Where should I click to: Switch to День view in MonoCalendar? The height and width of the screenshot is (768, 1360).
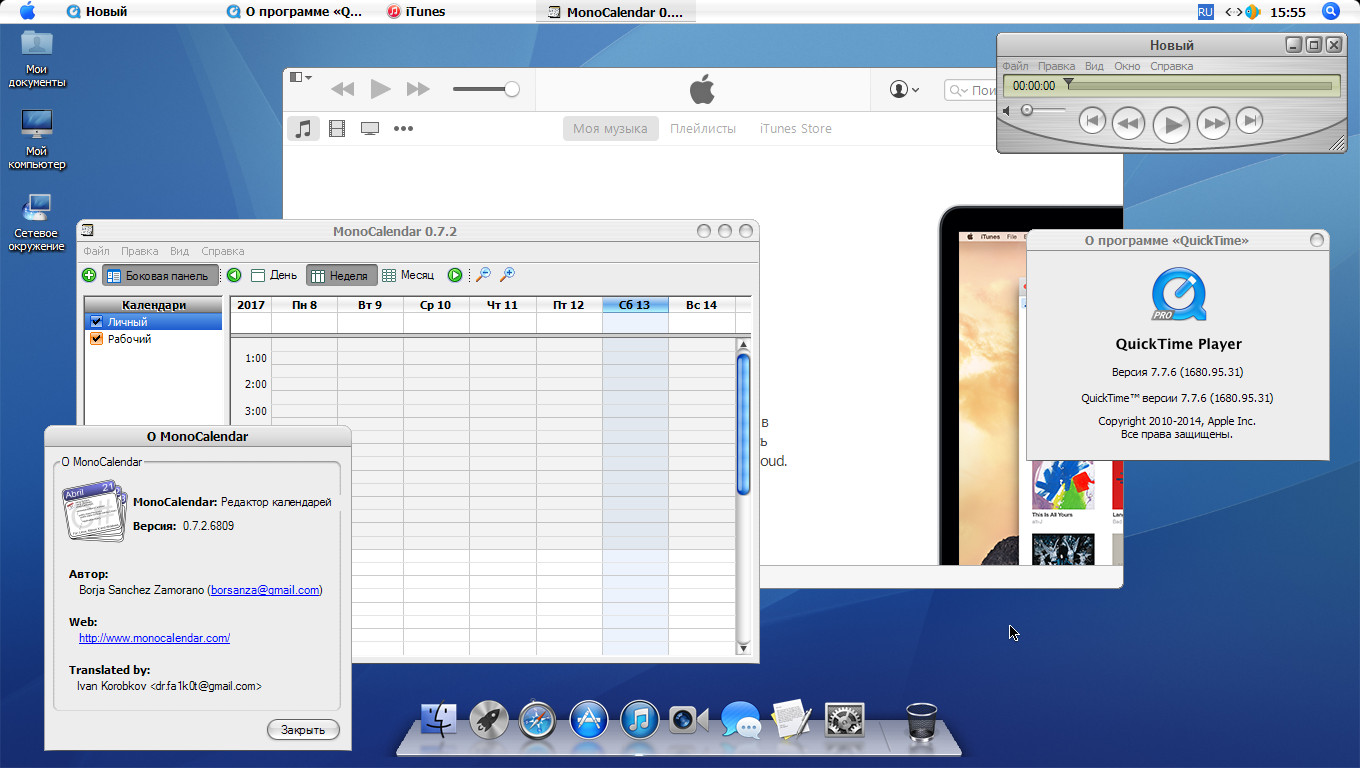point(274,275)
